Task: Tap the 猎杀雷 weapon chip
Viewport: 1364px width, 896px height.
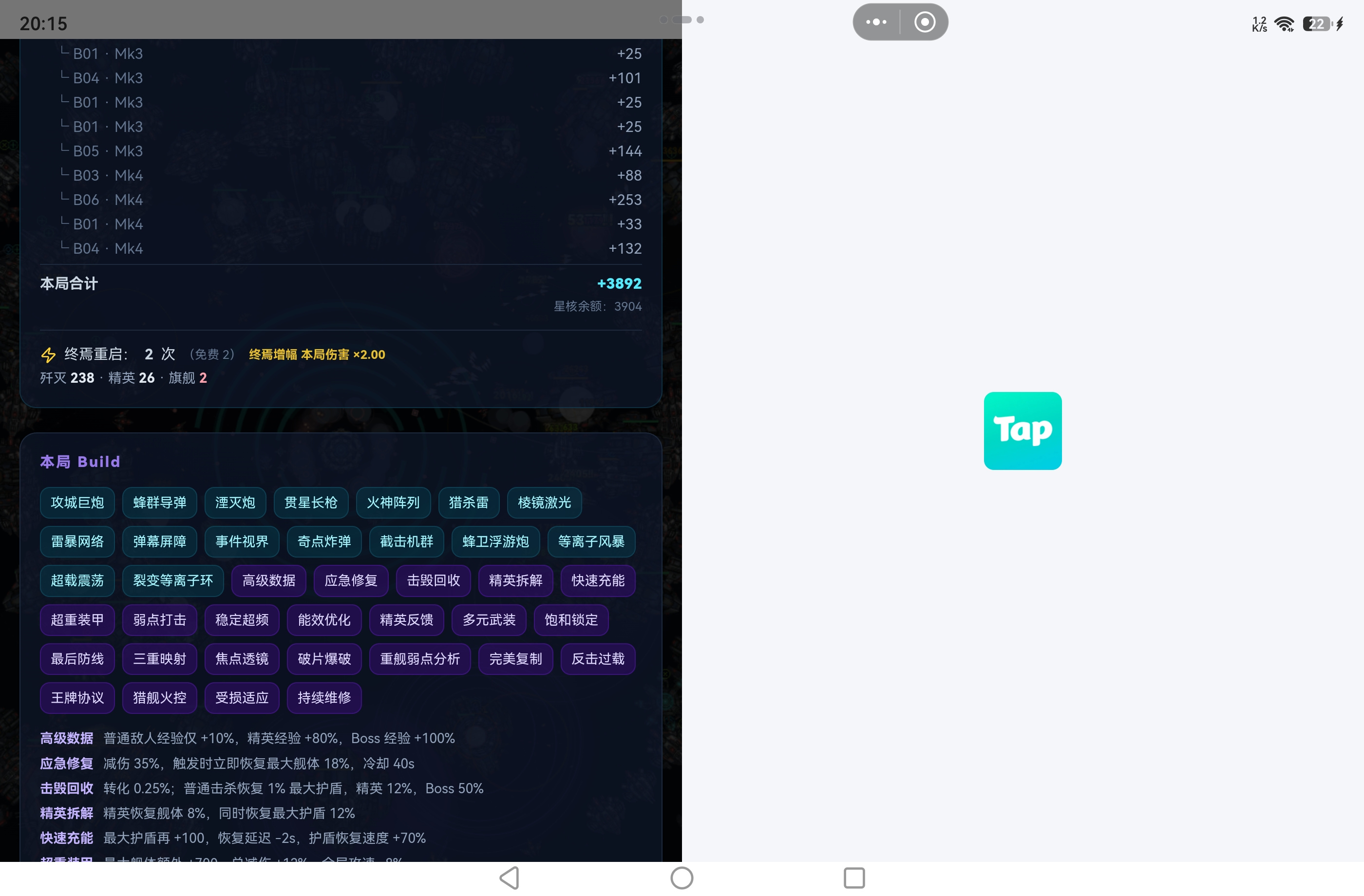Action: (469, 503)
